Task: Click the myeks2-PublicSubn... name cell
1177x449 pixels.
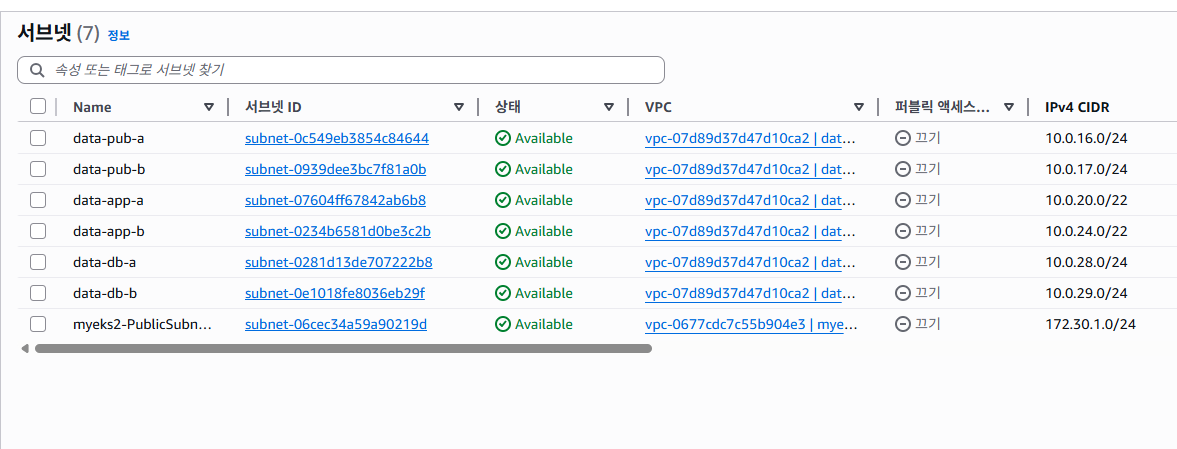Action: coord(143,324)
